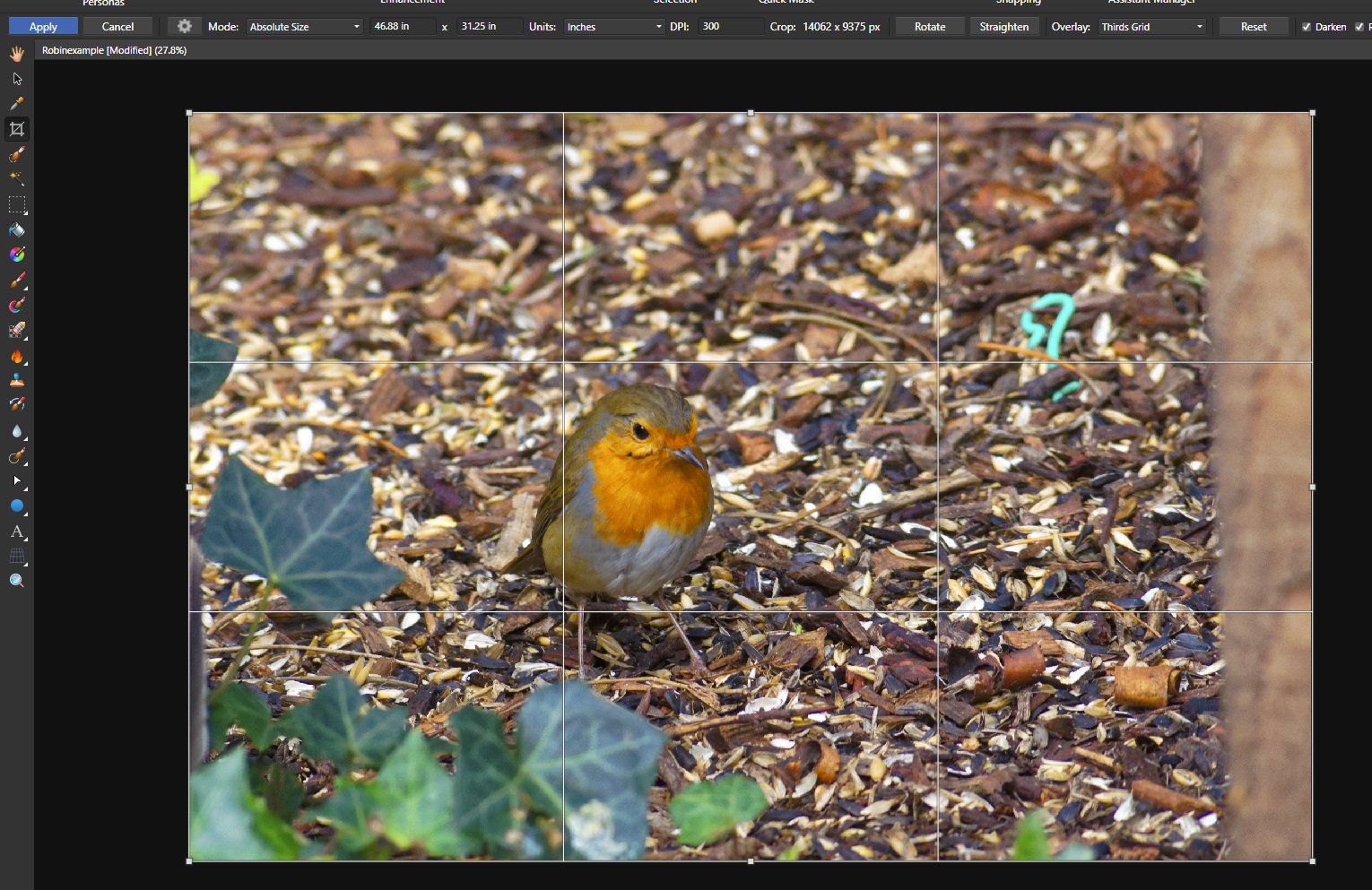1372x890 pixels.
Task: Open the Units Inches dropdown
Action: coord(613,27)
